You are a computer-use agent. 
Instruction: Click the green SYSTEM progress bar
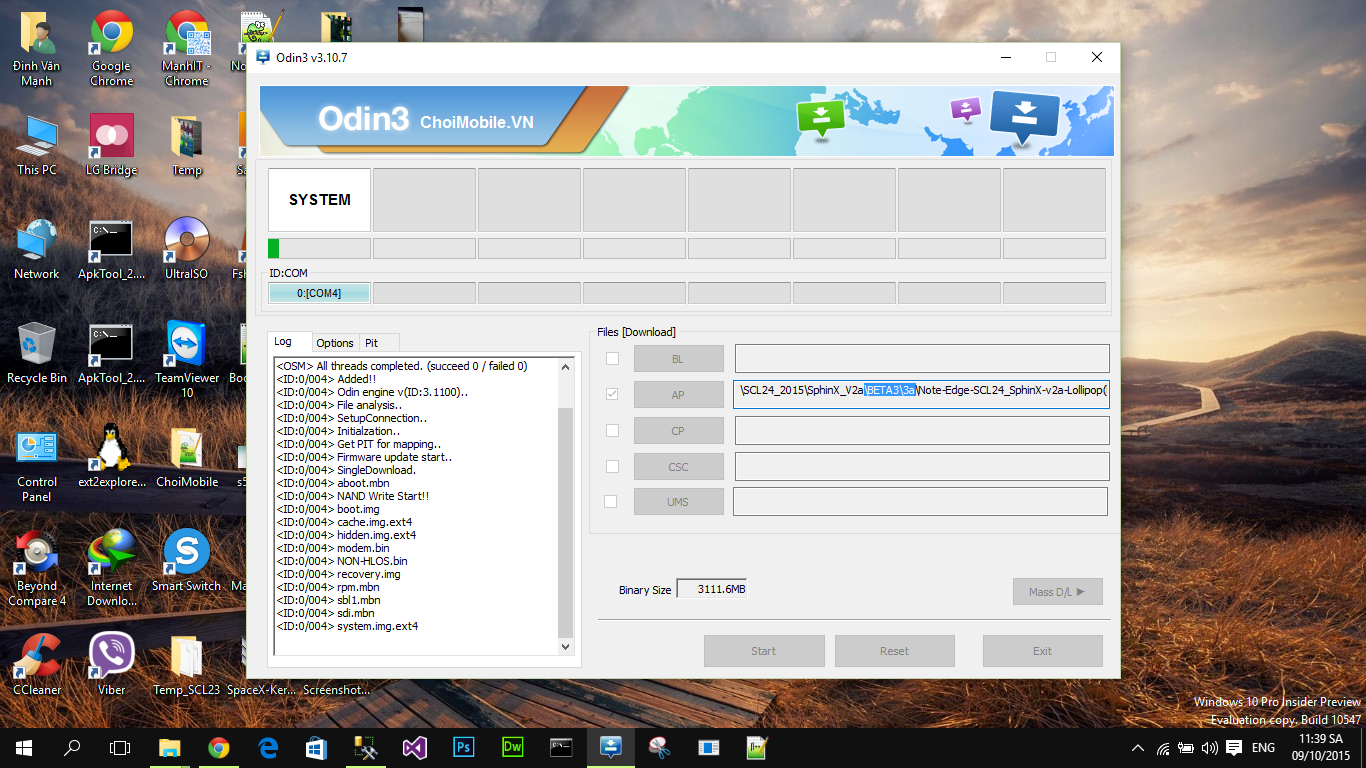(319, 248)
